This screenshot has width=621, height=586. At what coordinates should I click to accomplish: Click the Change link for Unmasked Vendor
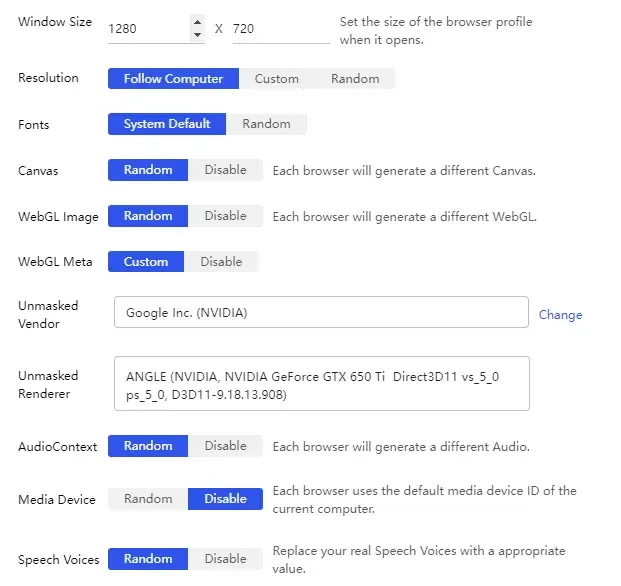(560, 315)
